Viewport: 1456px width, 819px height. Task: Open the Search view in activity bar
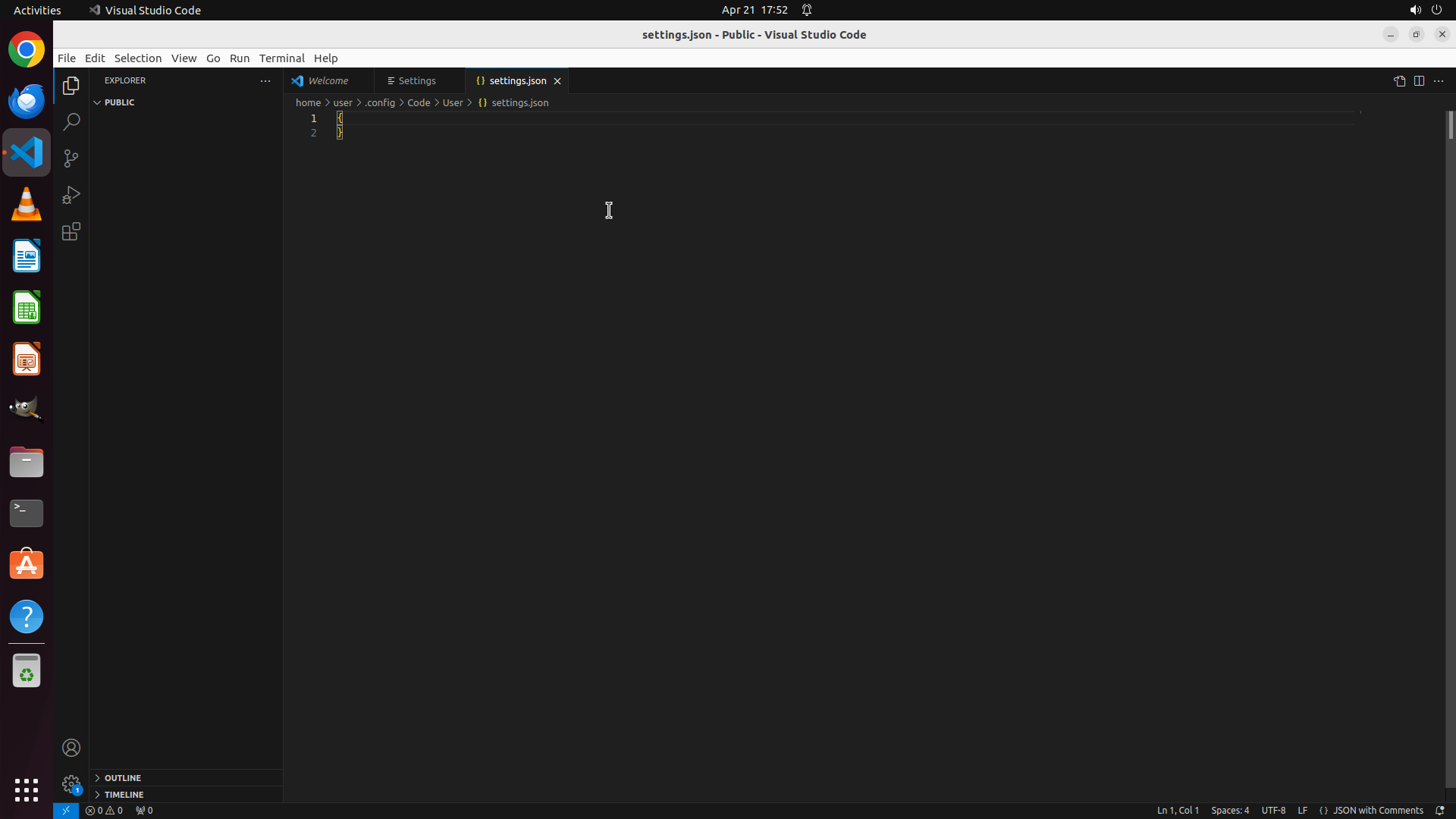[71, 122]
